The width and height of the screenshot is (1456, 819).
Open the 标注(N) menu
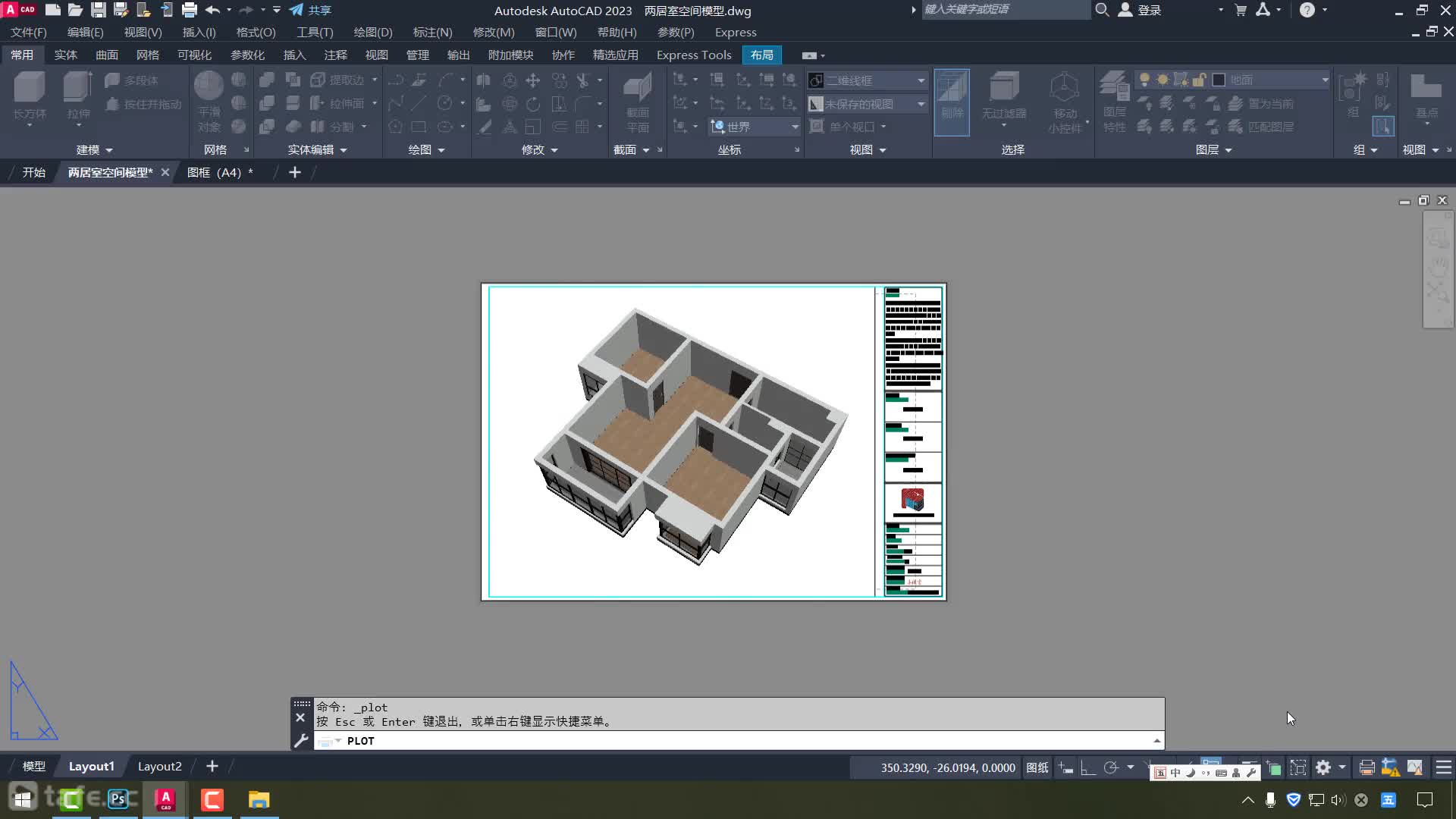(x=432, y=33)
